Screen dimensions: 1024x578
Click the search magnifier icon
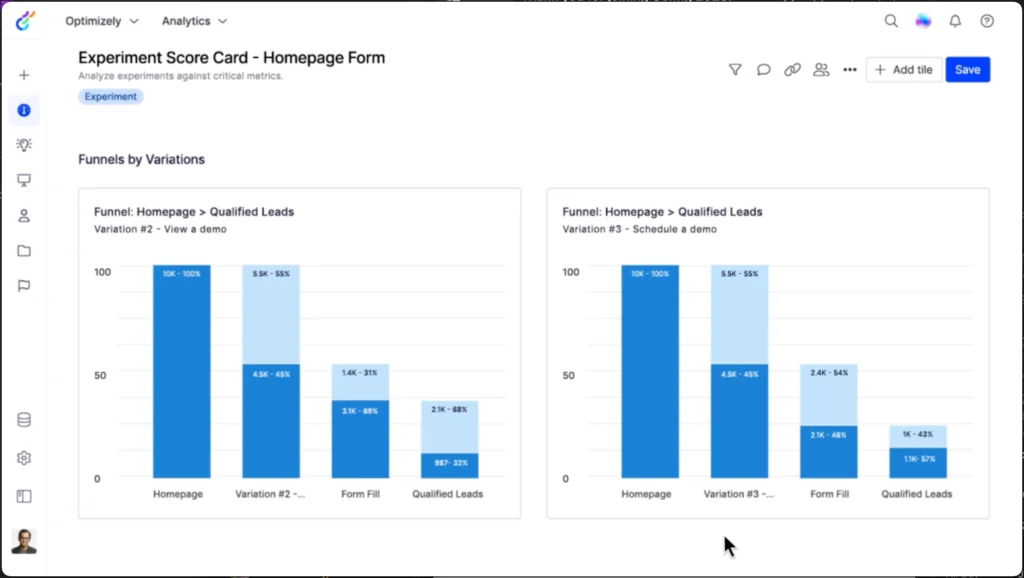[891, 21]
